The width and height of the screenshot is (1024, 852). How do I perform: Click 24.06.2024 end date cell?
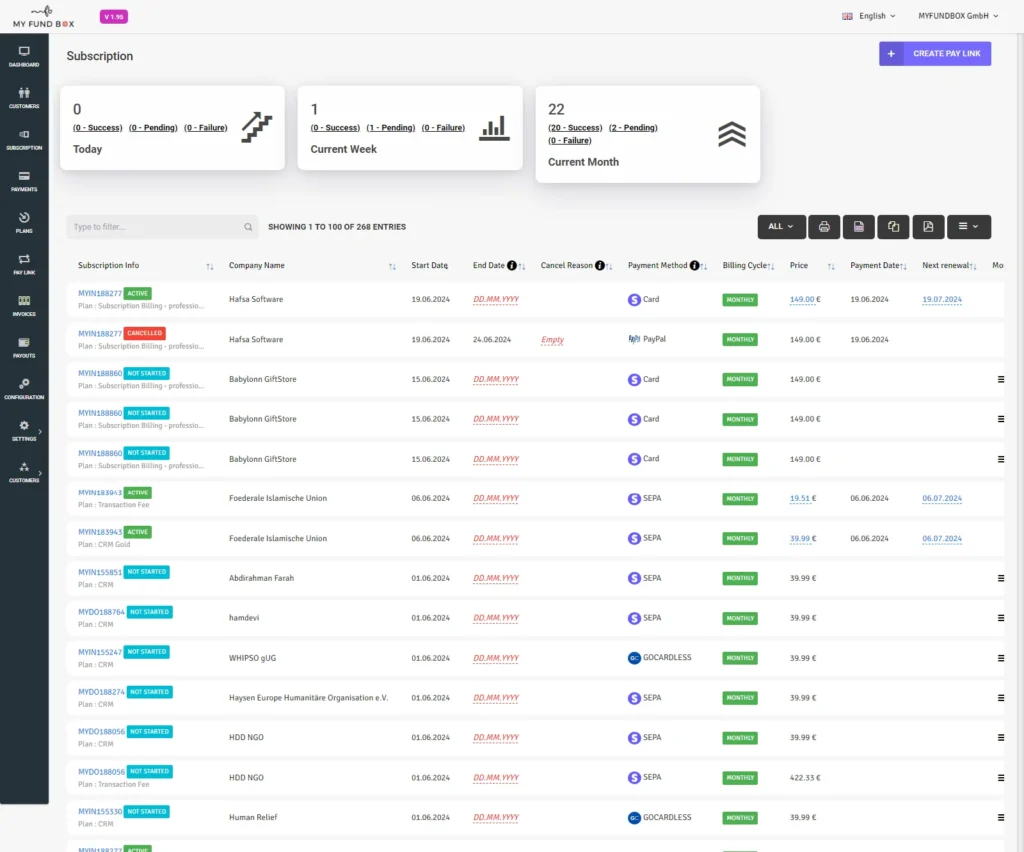pyautogui.click(x=492, y=339)
